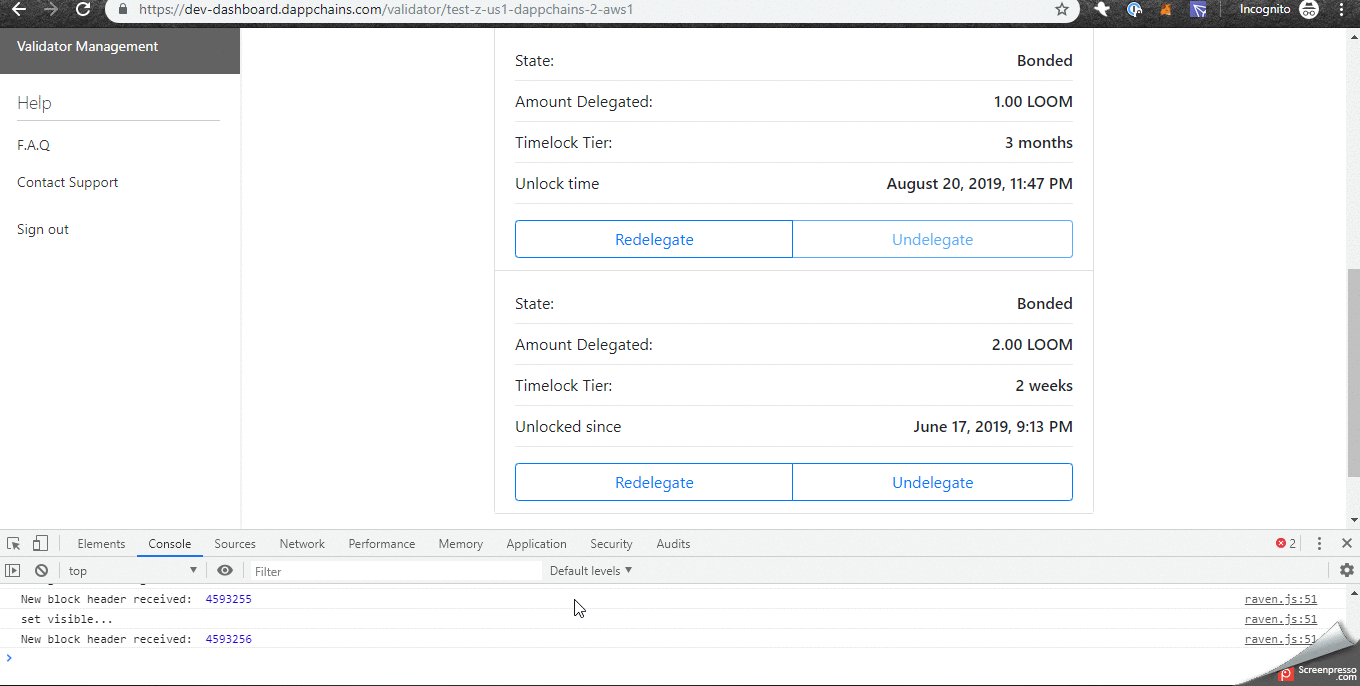1360x686 pixels.
Task: Reload the page with refresh icon
Action: [82, 10]
